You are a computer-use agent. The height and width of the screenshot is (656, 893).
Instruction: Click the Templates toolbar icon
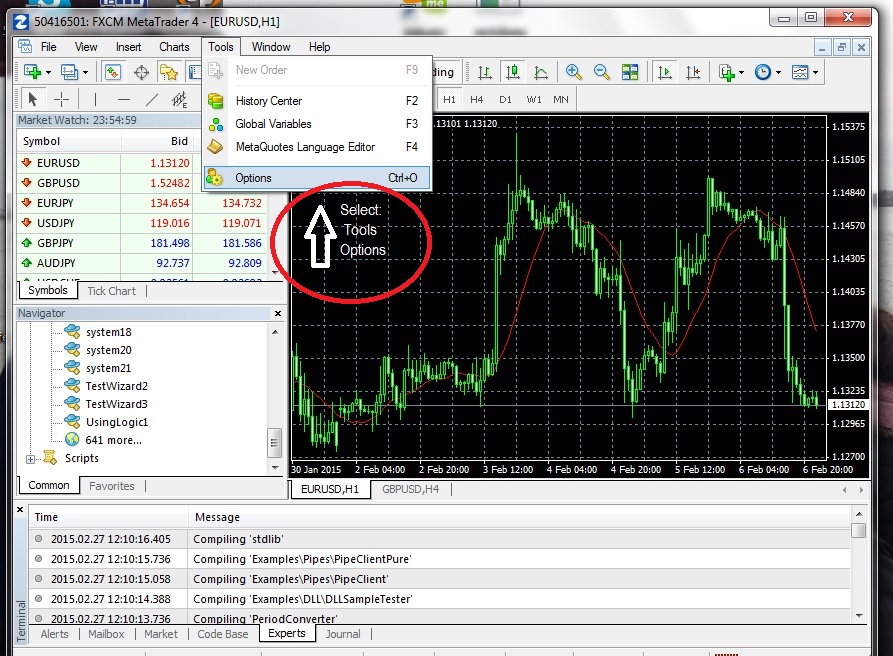(800, 72)
